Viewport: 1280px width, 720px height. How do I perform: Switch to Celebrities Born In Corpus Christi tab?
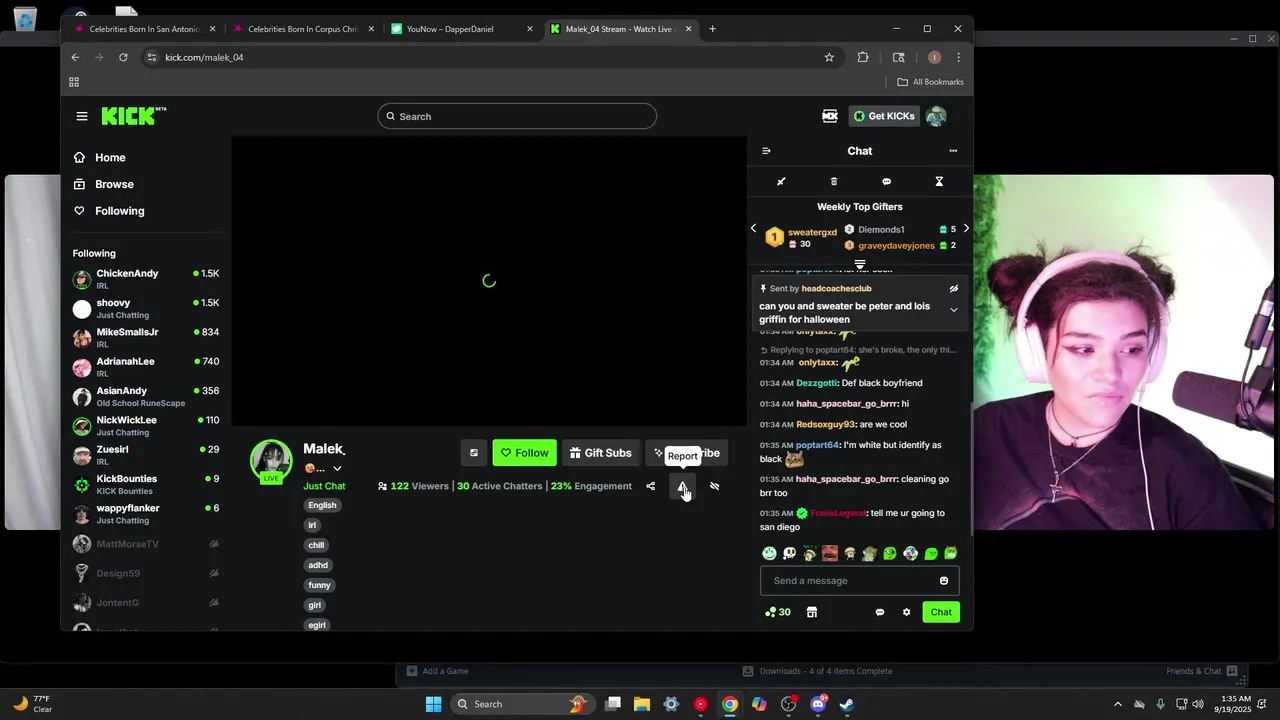(x=302, y=29)
